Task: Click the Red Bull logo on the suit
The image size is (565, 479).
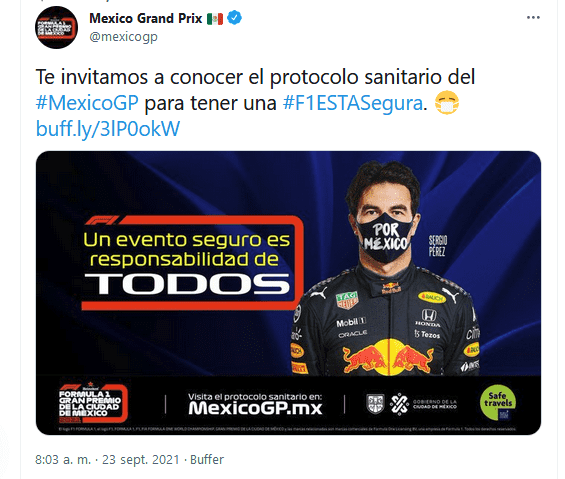Action: [388, 357]
